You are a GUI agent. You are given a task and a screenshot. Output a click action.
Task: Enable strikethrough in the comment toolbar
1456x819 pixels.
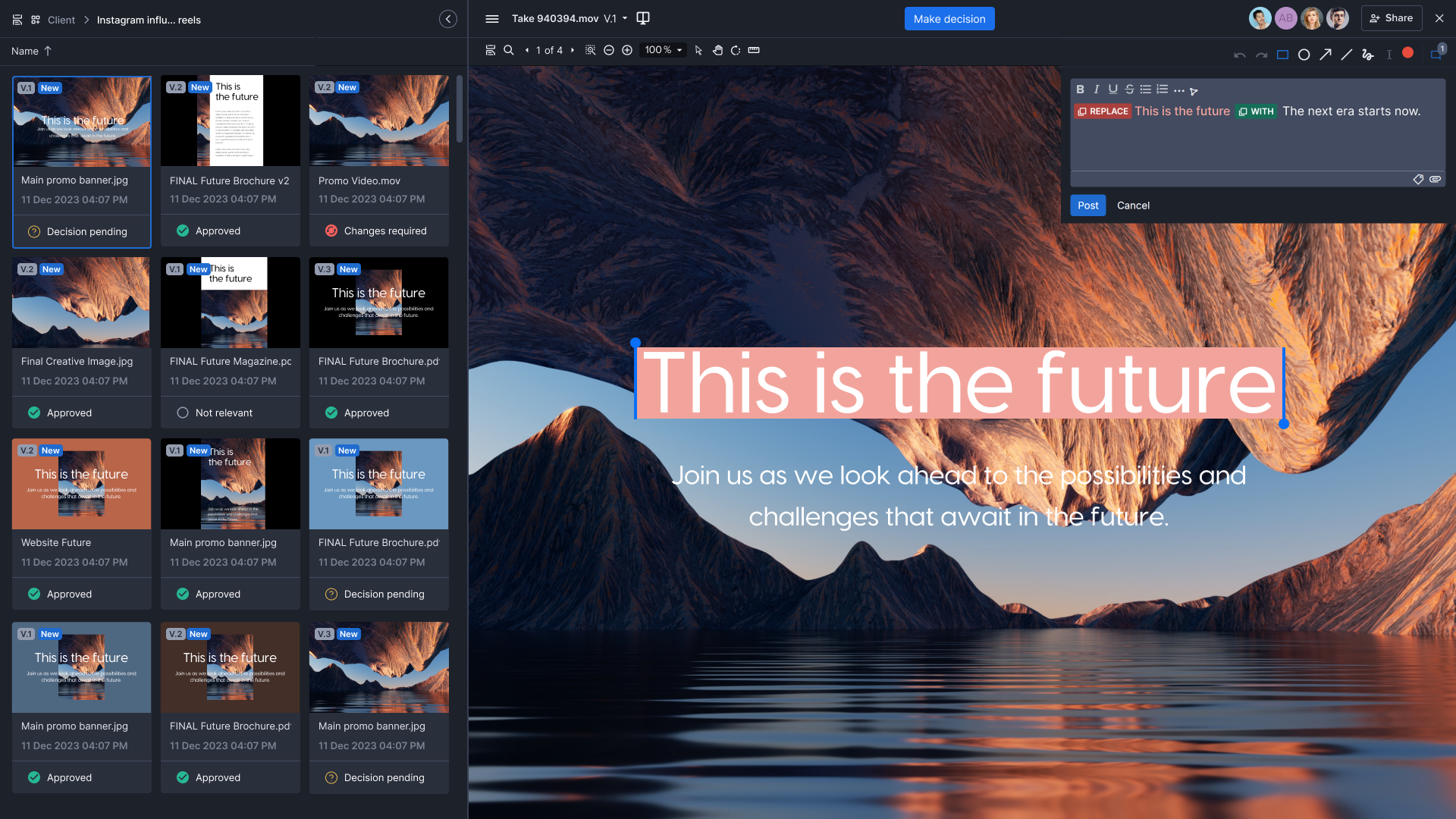(x=1129, y=89)
